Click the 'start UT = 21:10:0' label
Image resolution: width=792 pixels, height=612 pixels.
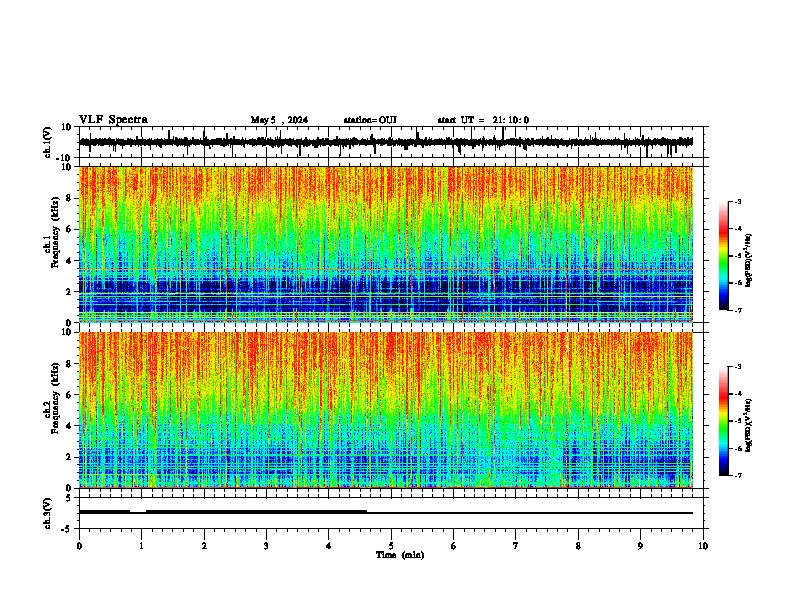[x=483, y=120]
